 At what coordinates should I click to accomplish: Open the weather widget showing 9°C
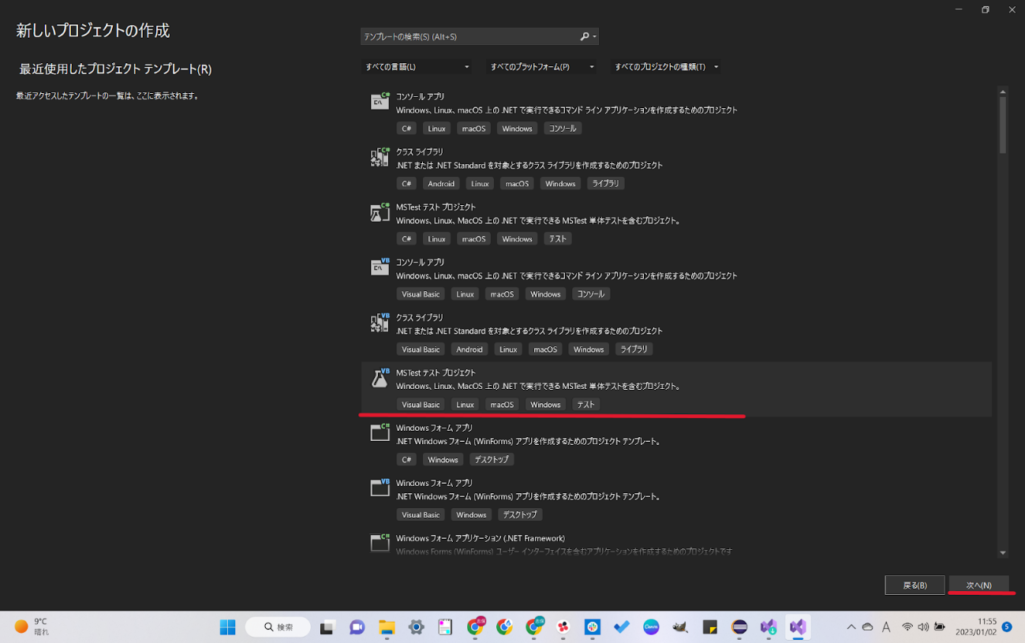[31, 627]
